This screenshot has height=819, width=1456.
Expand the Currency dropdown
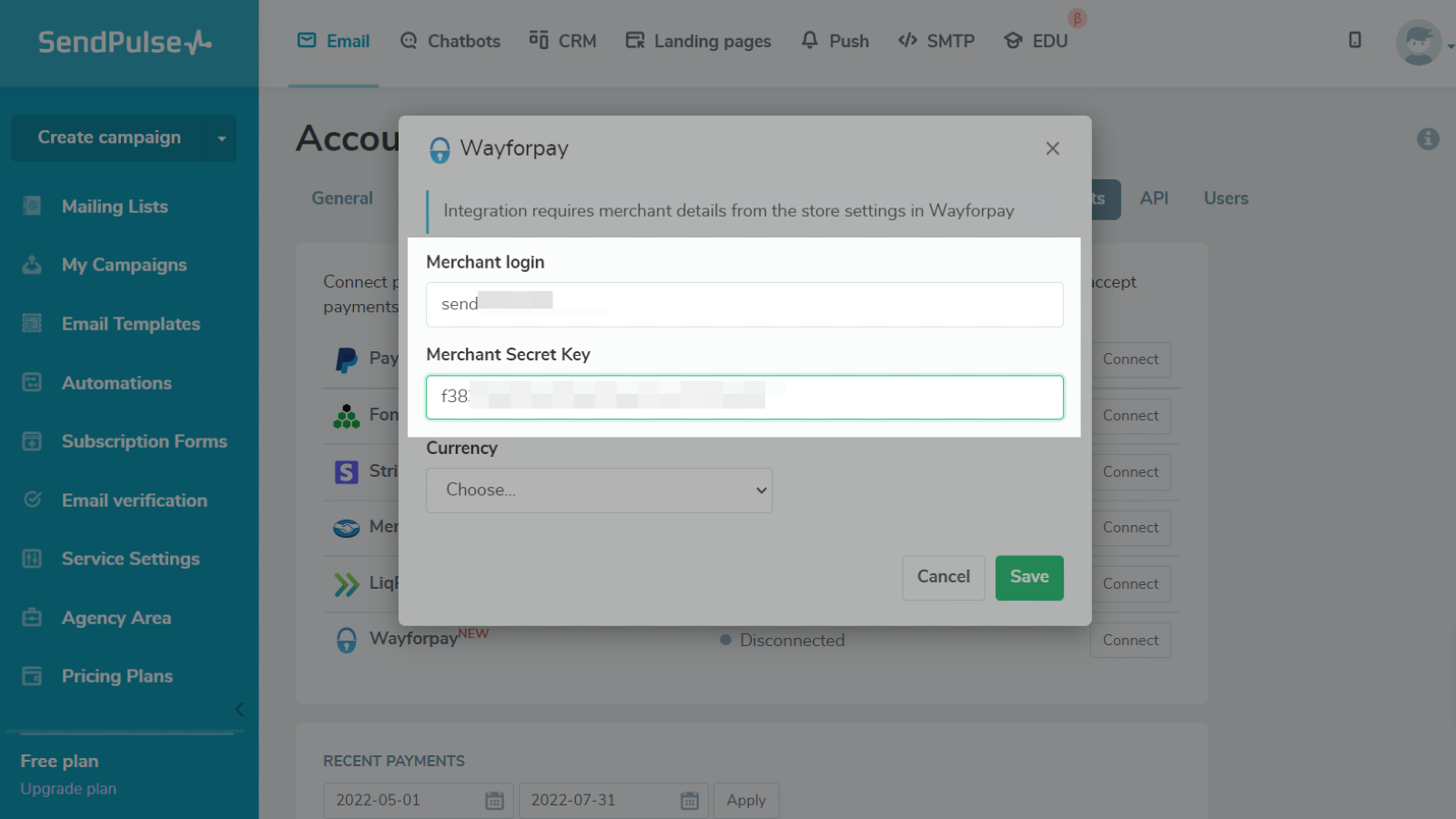click(x=599, y=490)
